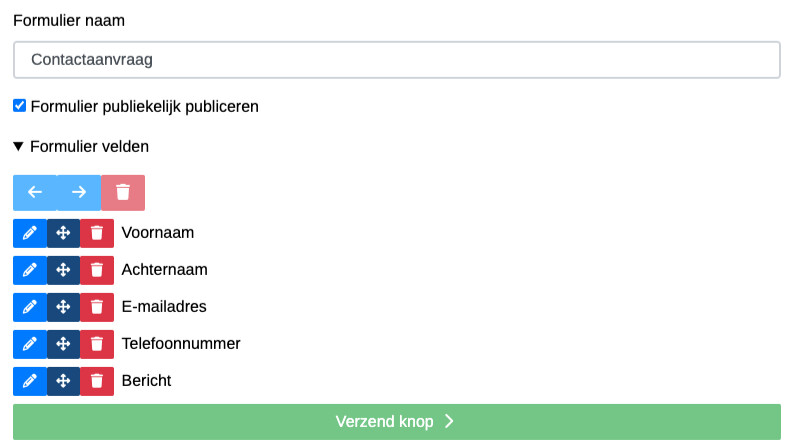
Task: Edit the Telefoonnummer field
Action: tap(30, 344)
